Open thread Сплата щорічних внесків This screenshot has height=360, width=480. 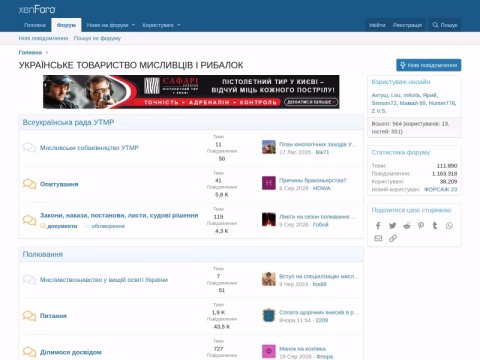click(319, 312)
